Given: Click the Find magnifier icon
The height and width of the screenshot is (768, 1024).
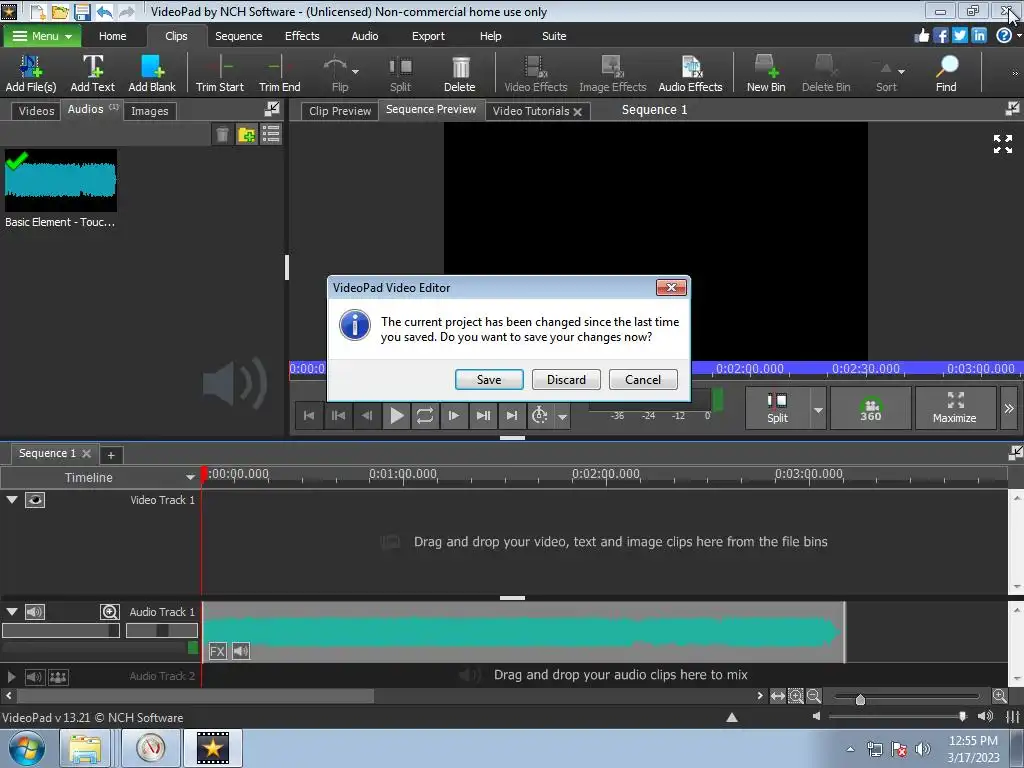Looking at the screenshot, I should [946, 73].
